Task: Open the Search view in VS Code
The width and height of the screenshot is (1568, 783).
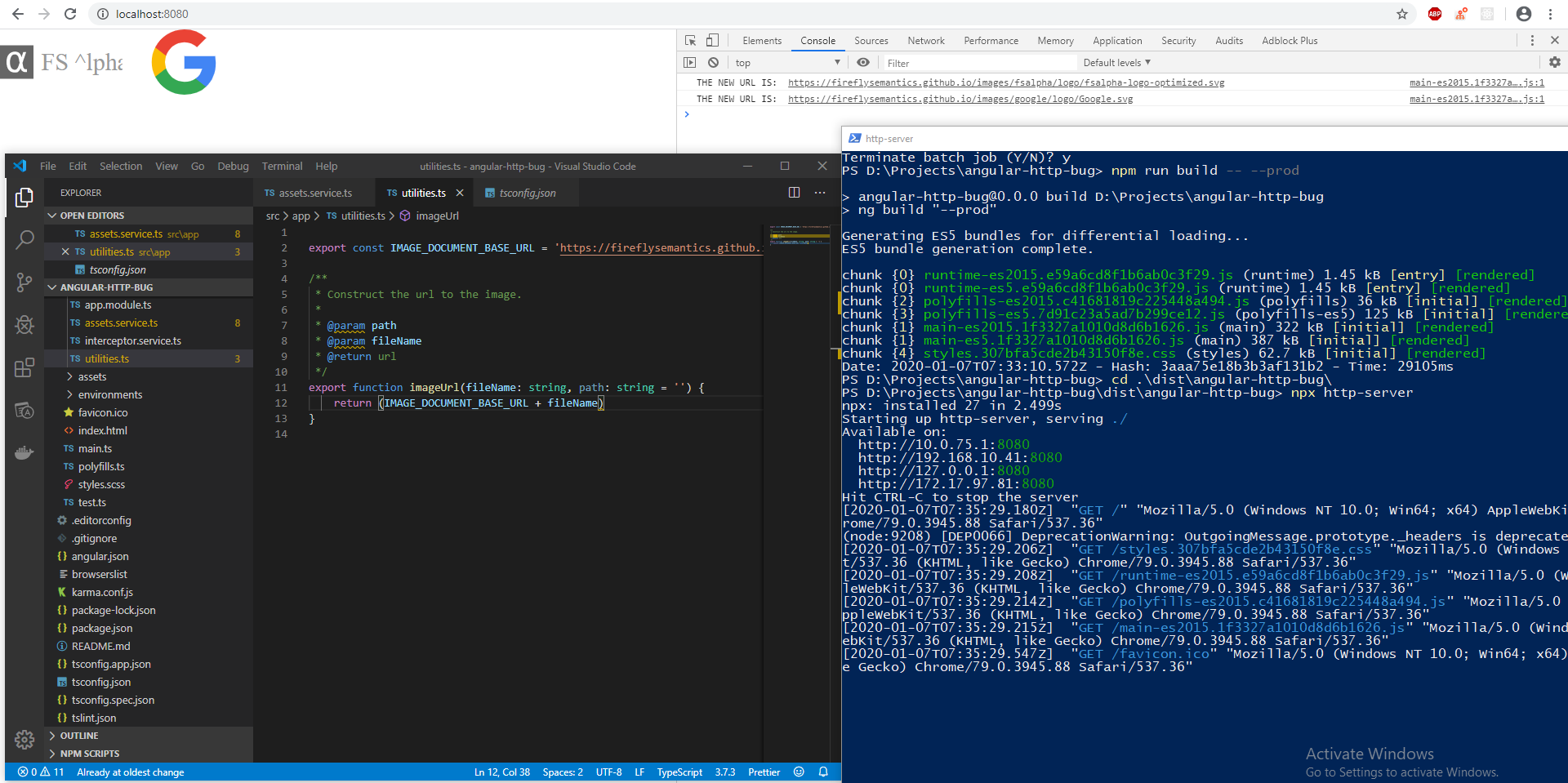Action: click(x=24, y=239)
